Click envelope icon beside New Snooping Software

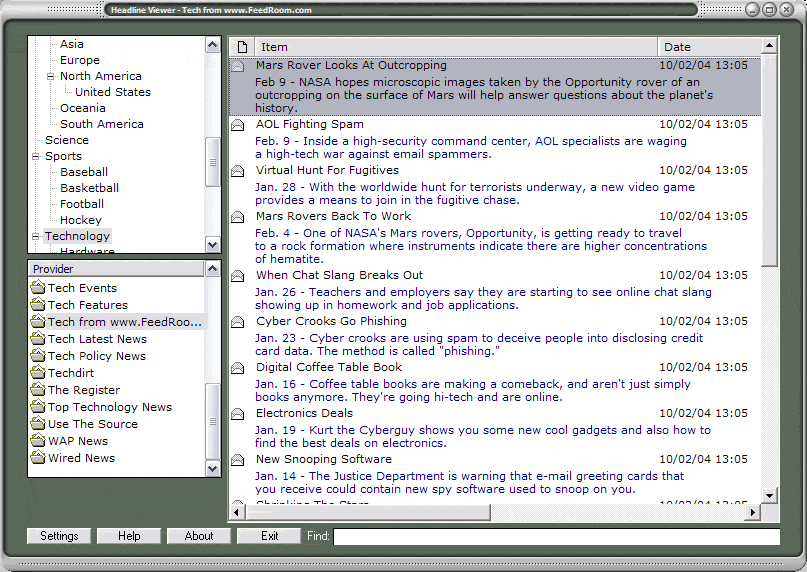tap(237, 460)
